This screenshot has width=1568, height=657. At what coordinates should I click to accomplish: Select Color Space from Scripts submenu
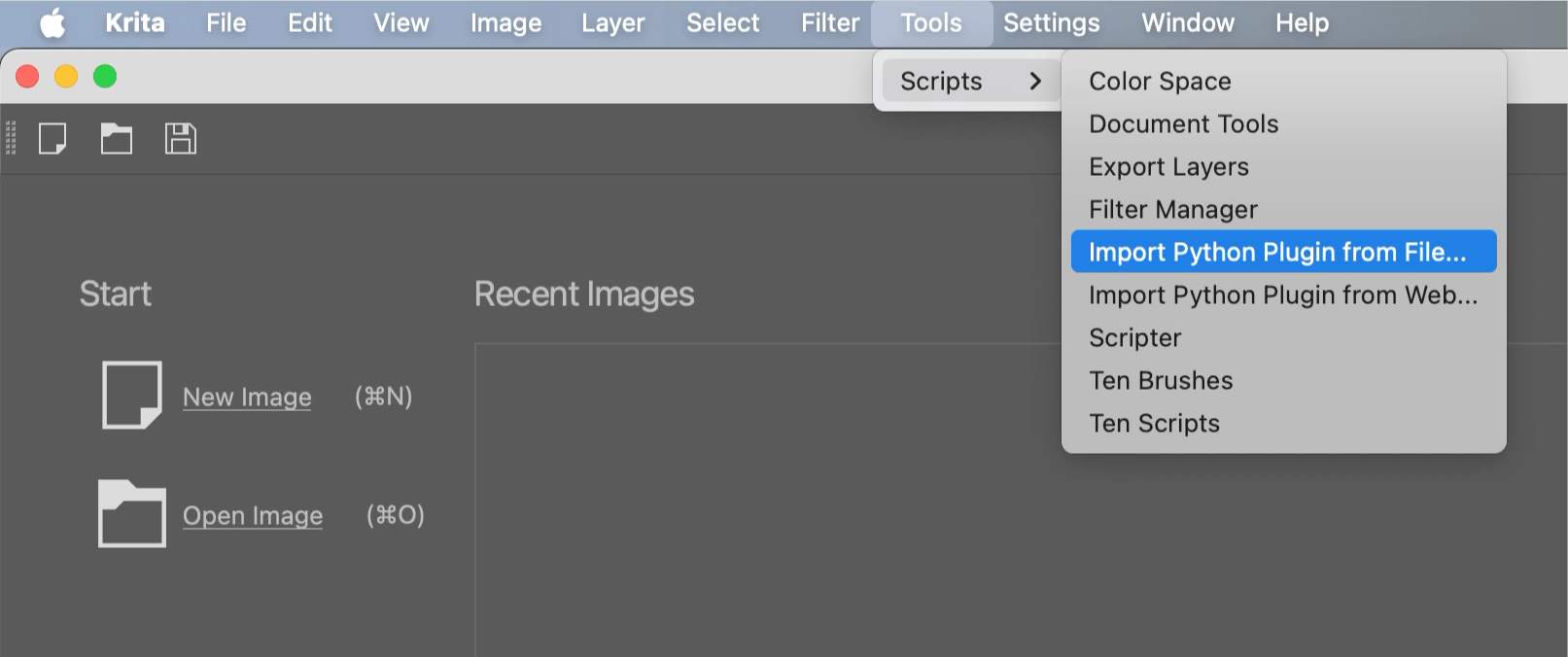1159,81
